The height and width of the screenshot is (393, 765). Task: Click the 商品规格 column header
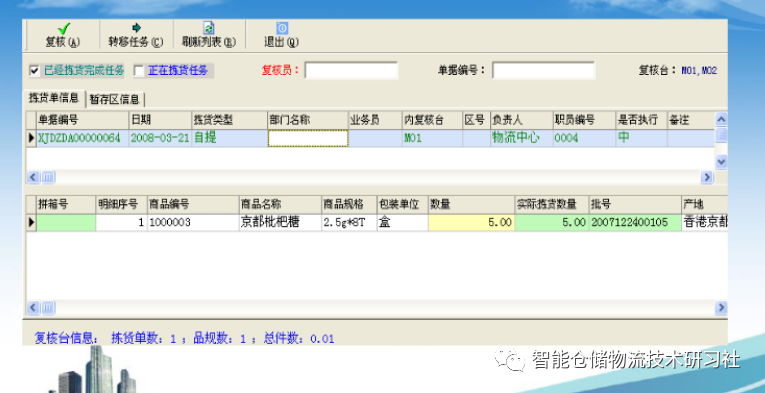pyautogui.click(x=349, y=204)
